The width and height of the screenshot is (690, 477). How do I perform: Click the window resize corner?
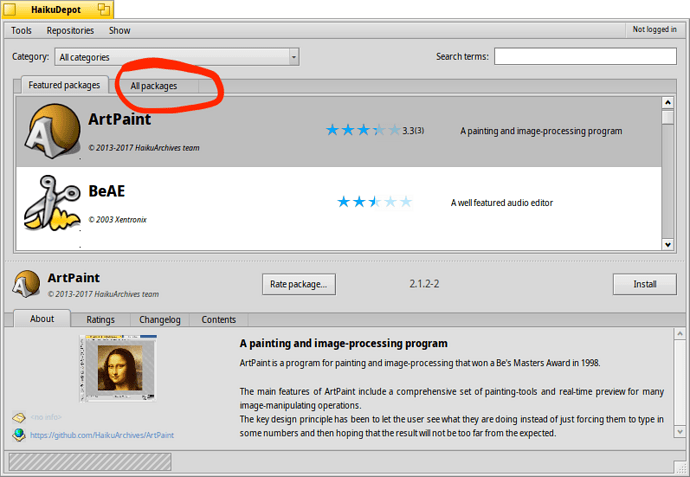click(680, 467)
